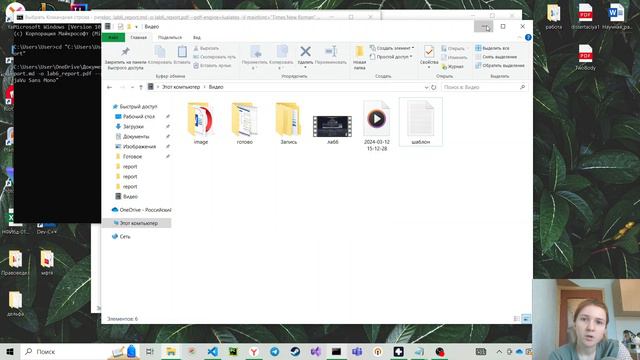Open Microsoft Teams from the taskbar

pyautogui.click(x=357, y=351)
